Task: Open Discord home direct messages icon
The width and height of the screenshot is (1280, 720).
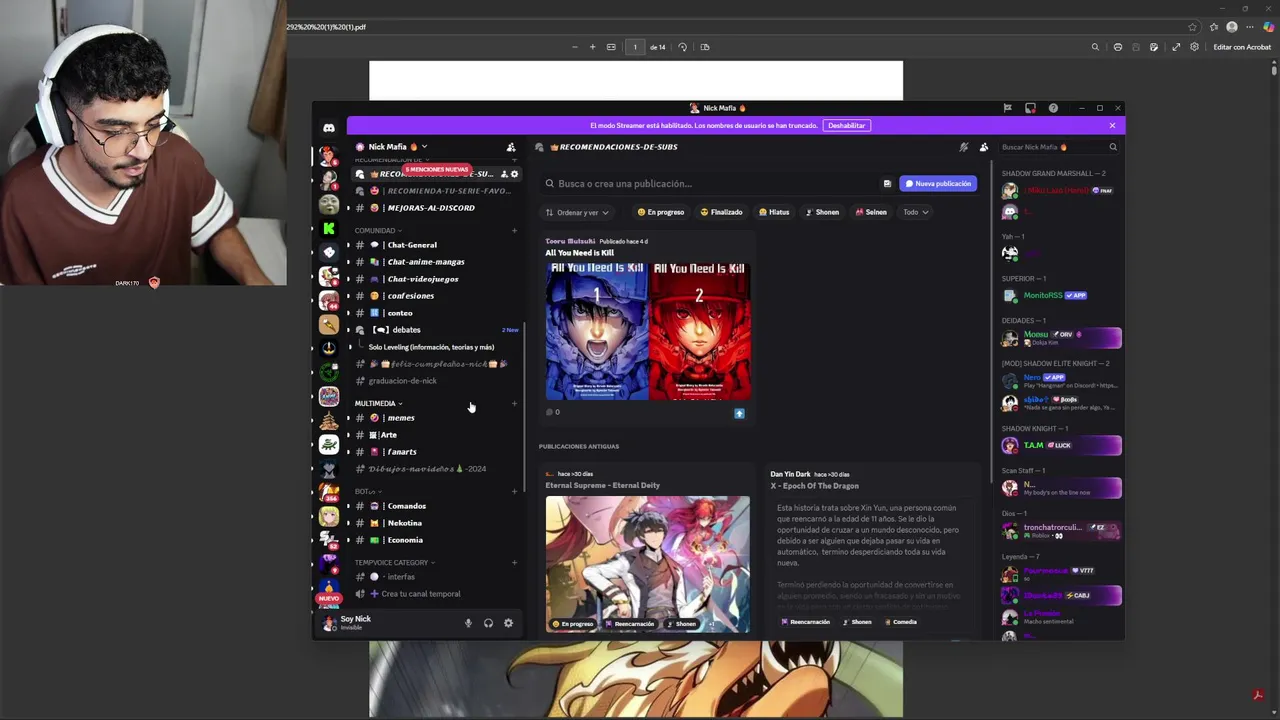Action: pyautogui.click(x=329, y=128)
